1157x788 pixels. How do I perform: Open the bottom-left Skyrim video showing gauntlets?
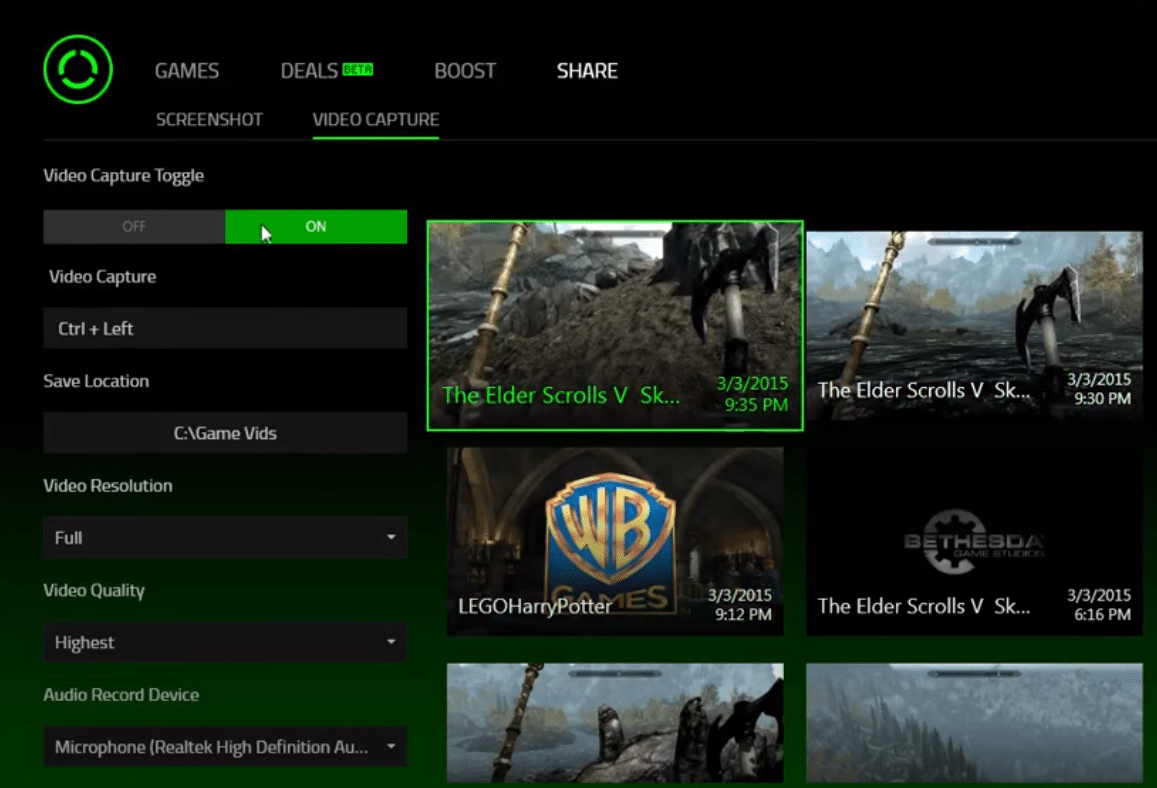(x=615, y=722)
